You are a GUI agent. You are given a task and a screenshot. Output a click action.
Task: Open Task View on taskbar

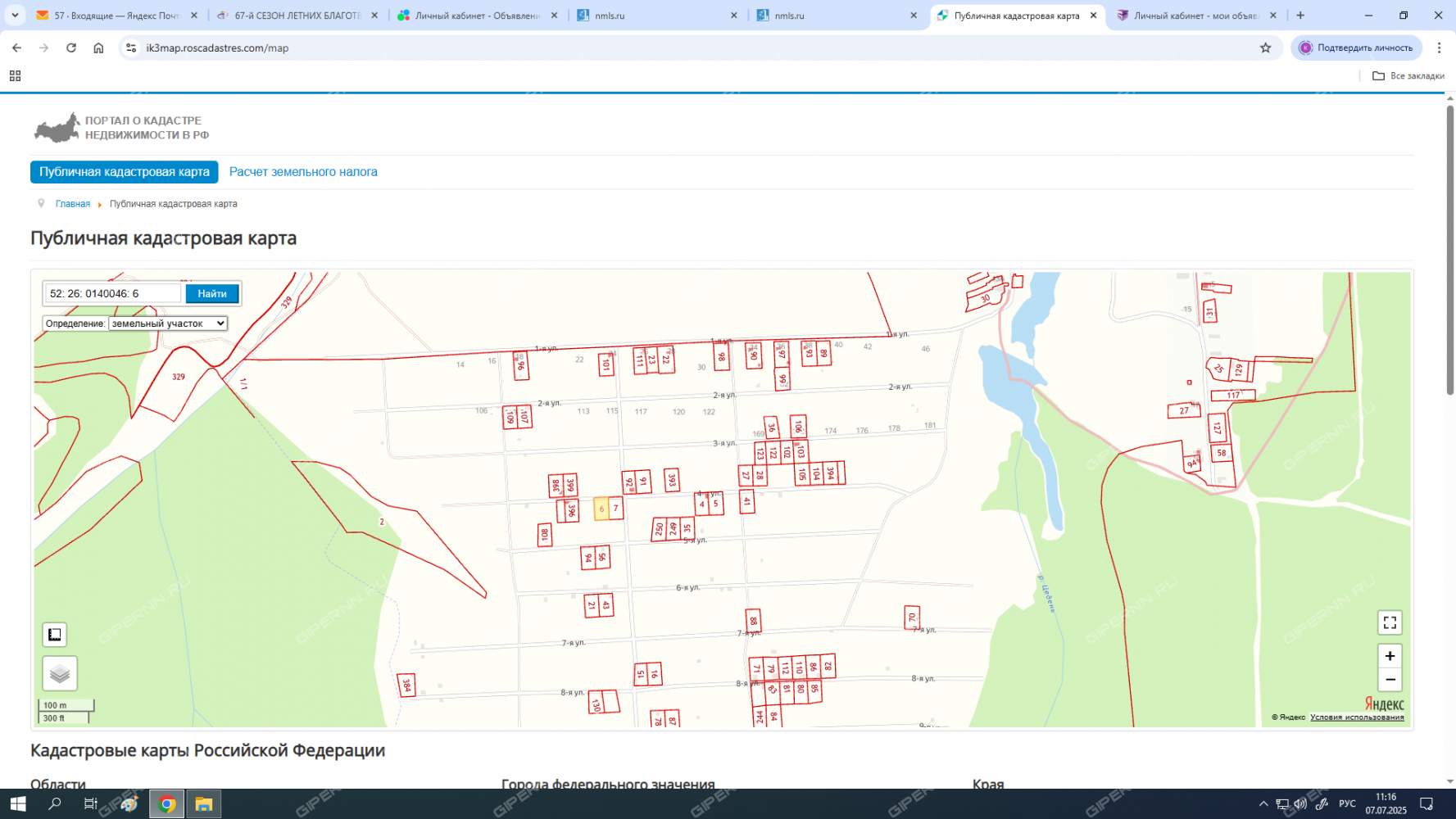click(x=91, y=804)
